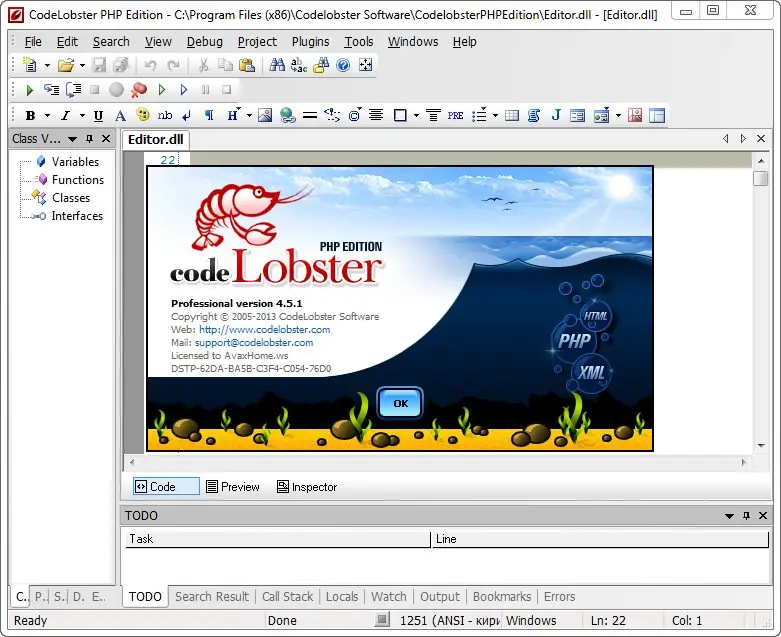Screen dimensions: 781x637
Task: Expand the Open file dropdown arrow
Action: pyautogui.click(x=83, y=65)
